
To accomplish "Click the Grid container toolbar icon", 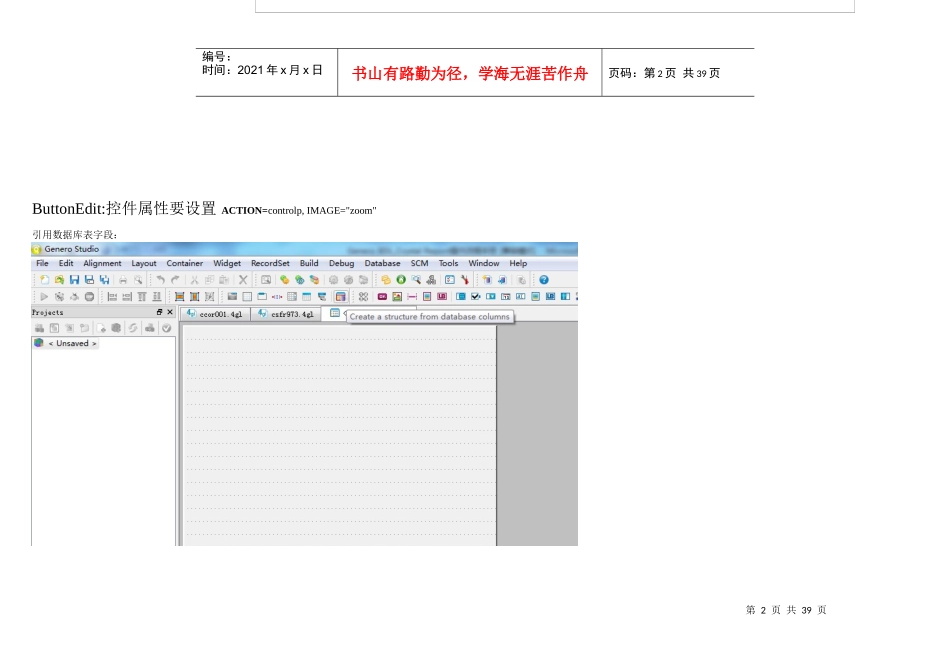I will point(247,297).
